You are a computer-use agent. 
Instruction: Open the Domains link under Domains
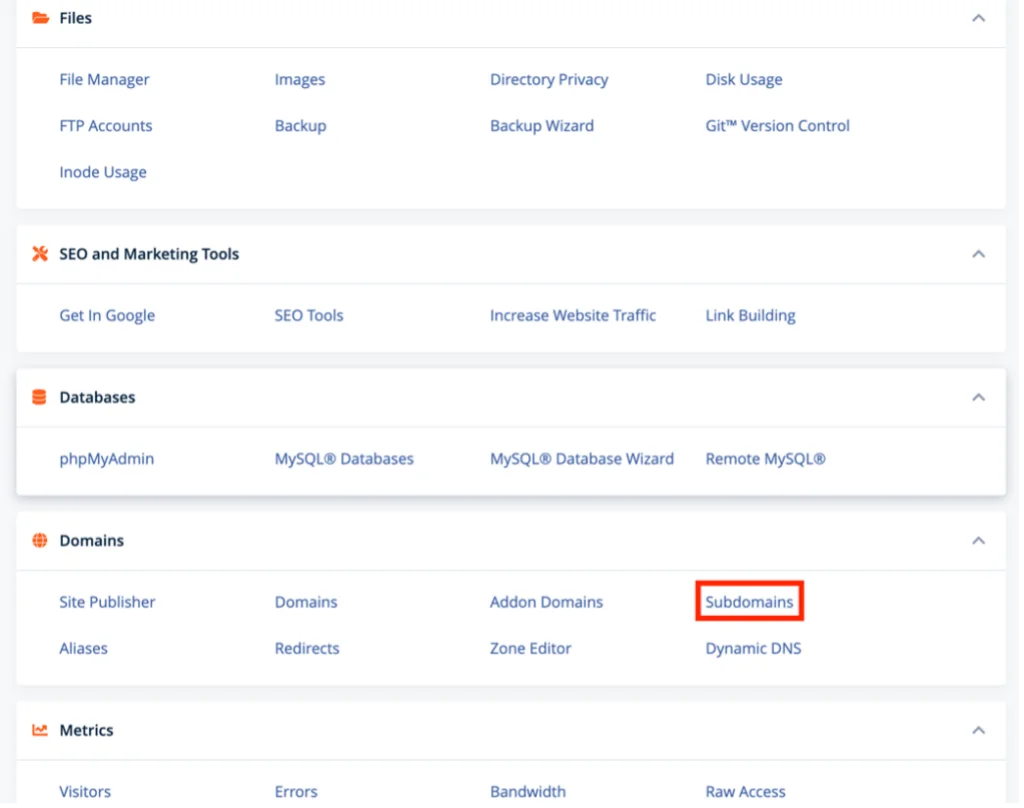pos(306,602)
